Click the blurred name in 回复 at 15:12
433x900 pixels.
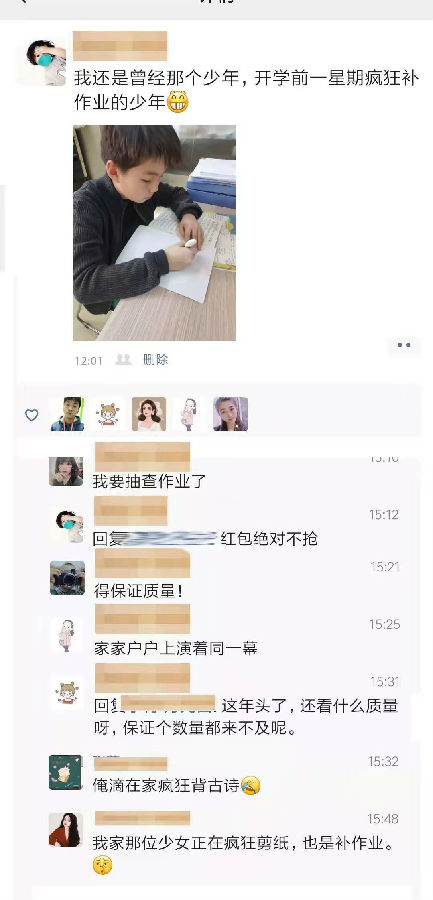click(x=170, y=538)
